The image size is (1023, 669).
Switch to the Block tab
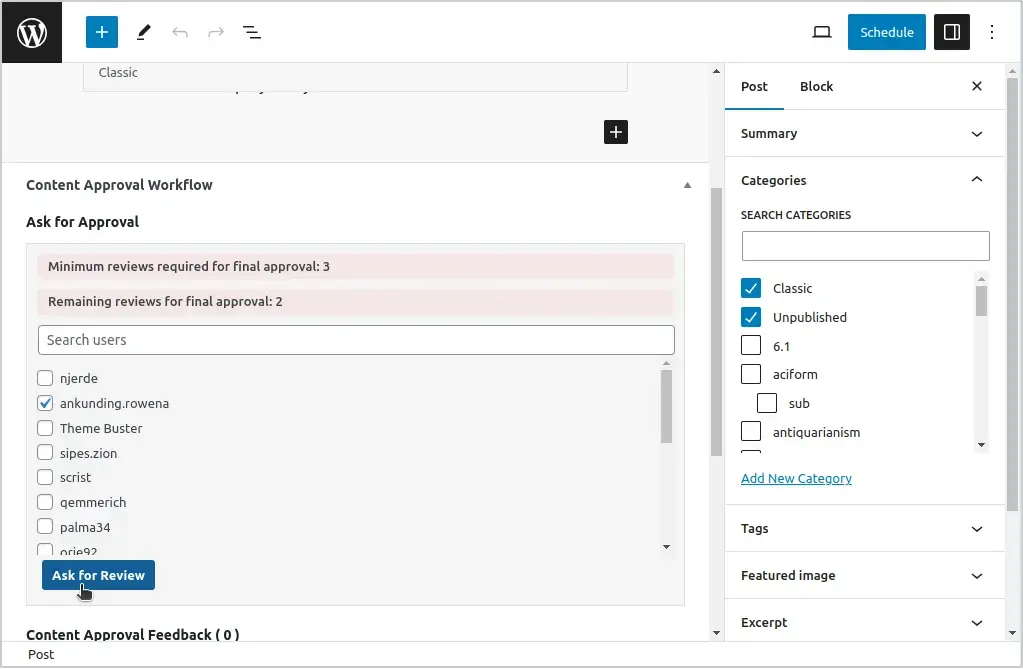(816, 86)
